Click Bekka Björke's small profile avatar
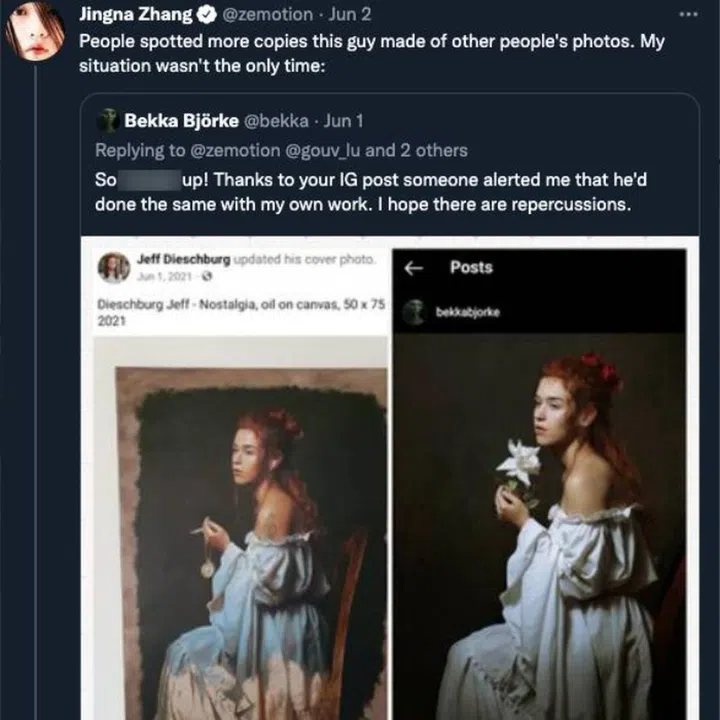This screenshot has width=720, height=720. 108,121
